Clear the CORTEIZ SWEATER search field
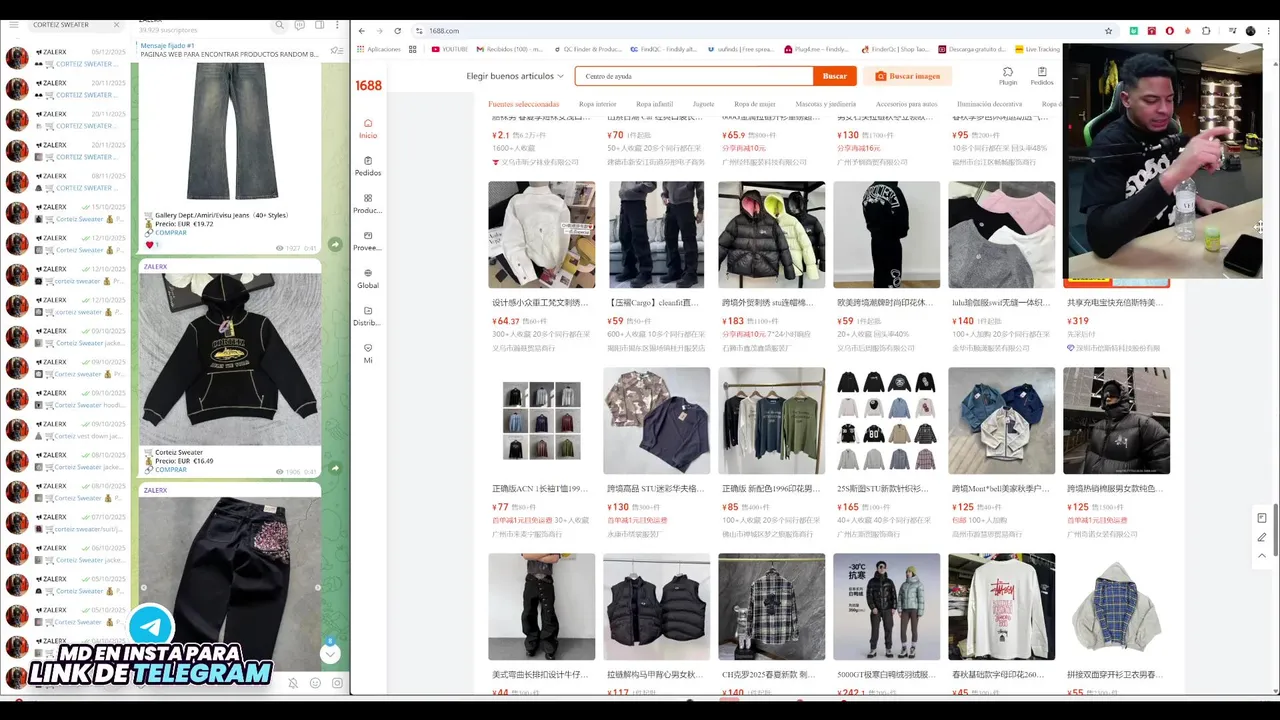Screen dimensions: 1280x720 (x=117, y=24)
